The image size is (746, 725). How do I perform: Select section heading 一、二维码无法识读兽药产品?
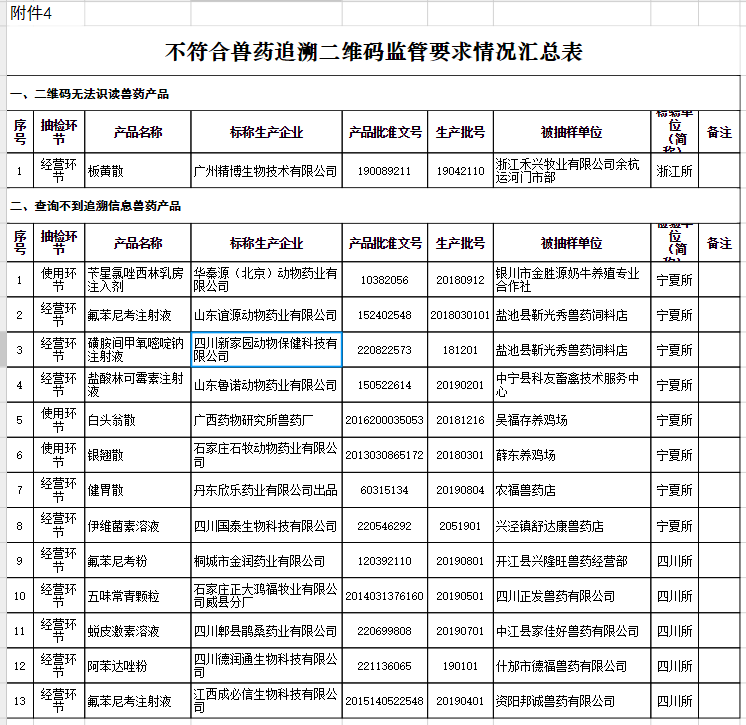(89, 94)
